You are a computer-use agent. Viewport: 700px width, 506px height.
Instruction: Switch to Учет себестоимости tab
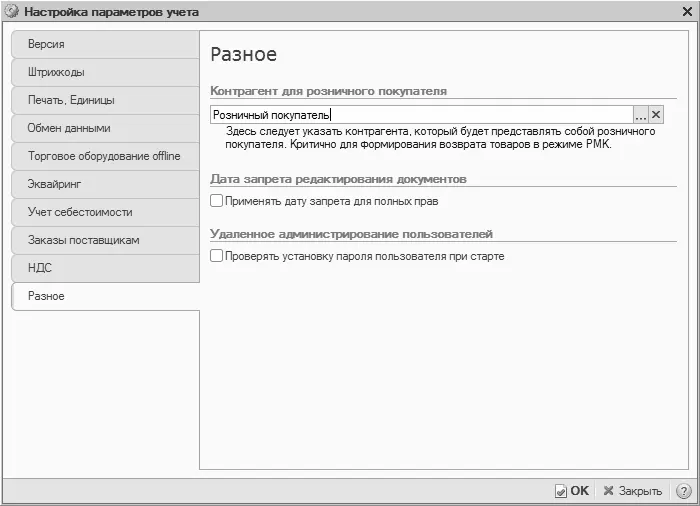pos(105,212)
